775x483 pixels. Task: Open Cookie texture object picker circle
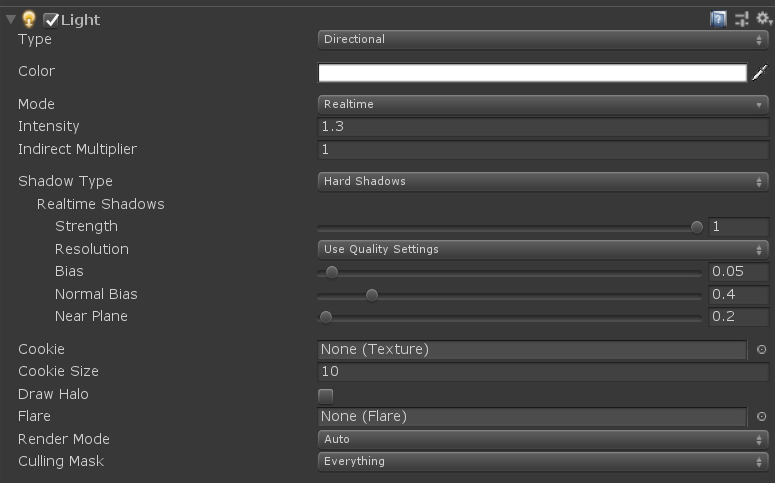(761, 350)
